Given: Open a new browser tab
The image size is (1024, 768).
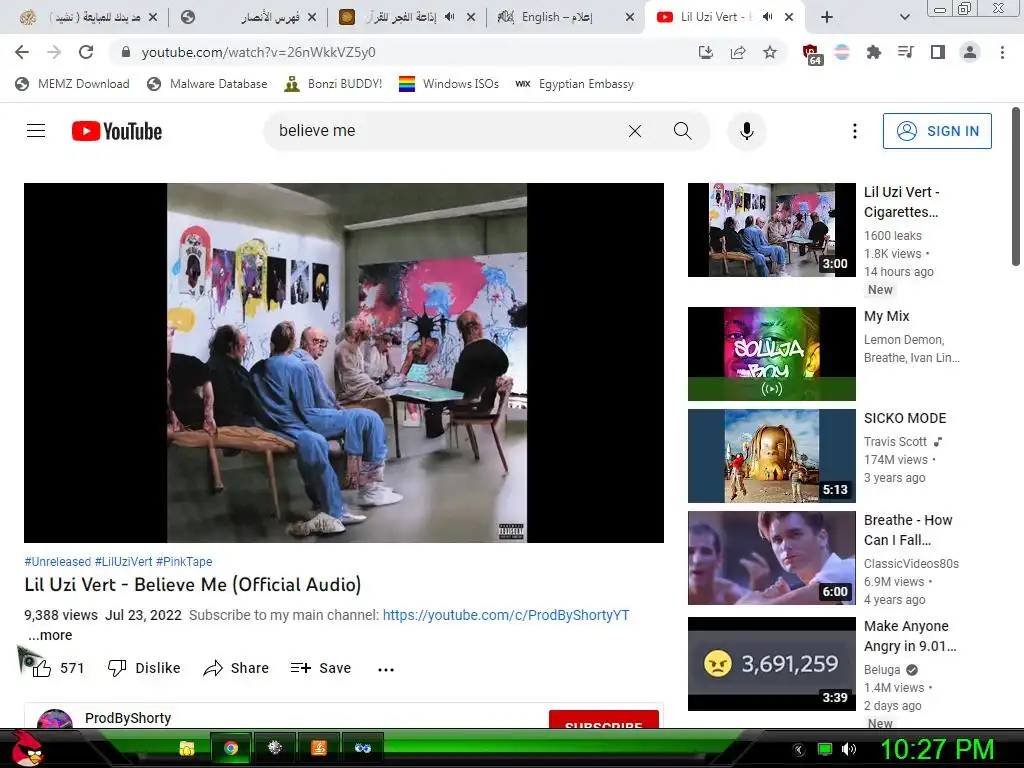Looking at the screenshot, I should tap(827, 17).
